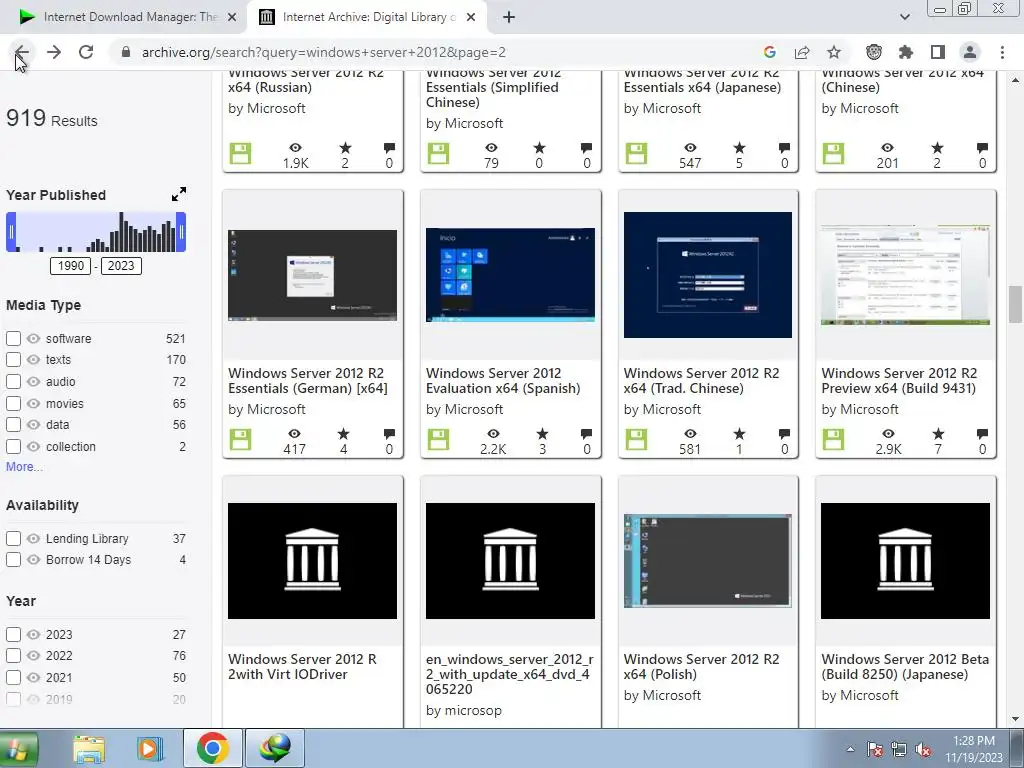Click the Chrome icon in the taskbar
This screenshot has height=768, width=1024.
[212, 748]
